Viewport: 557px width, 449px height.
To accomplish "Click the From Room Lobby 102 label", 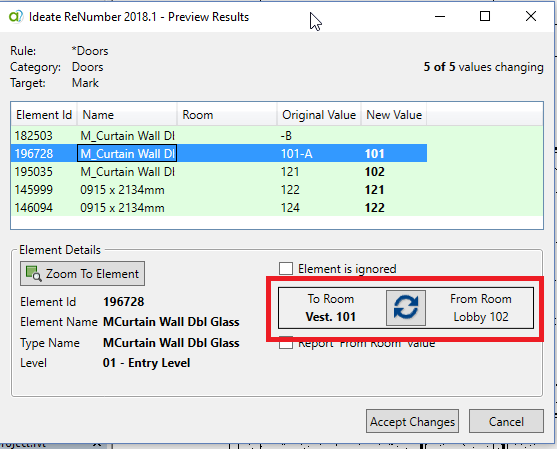I will 481,308.
